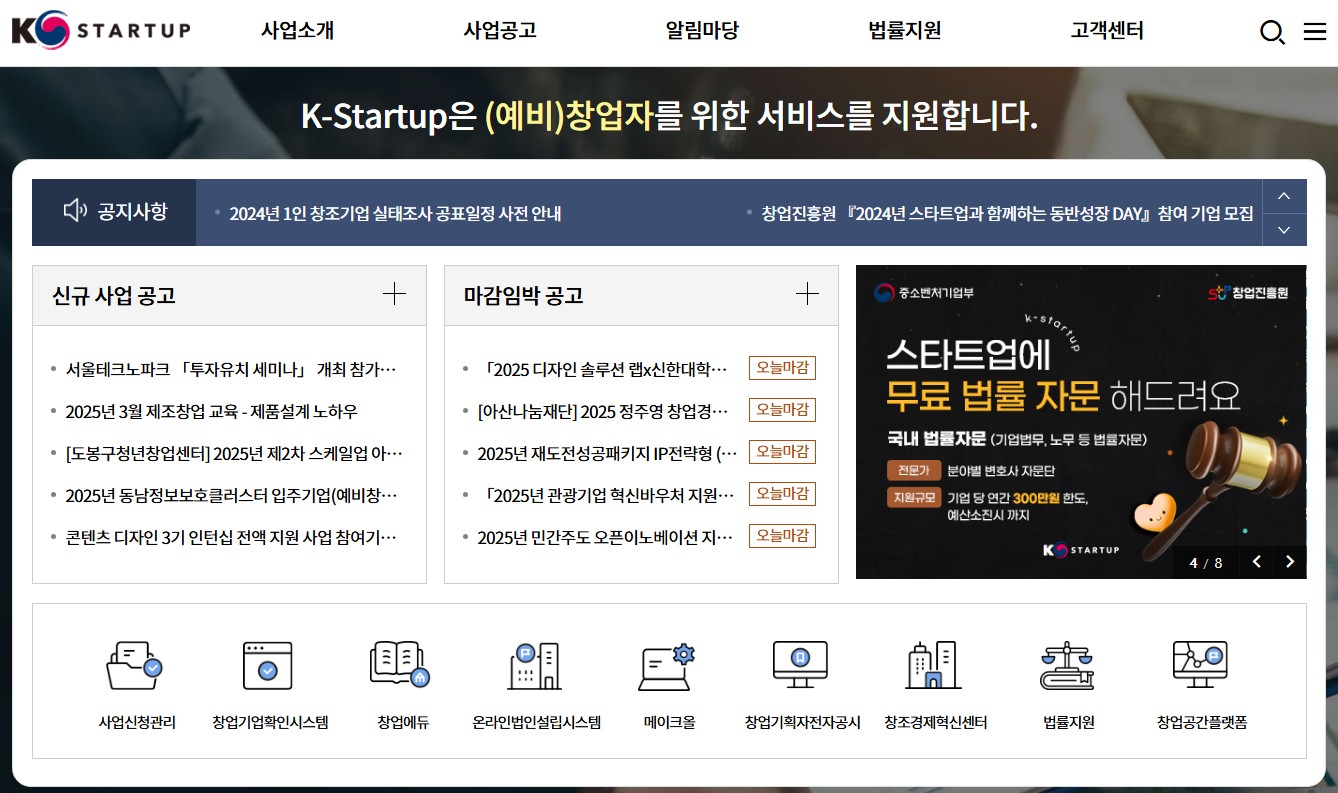Click the 공지사항 speaker icon
This screenshot has height=793, width=1338.
(75, 211)
